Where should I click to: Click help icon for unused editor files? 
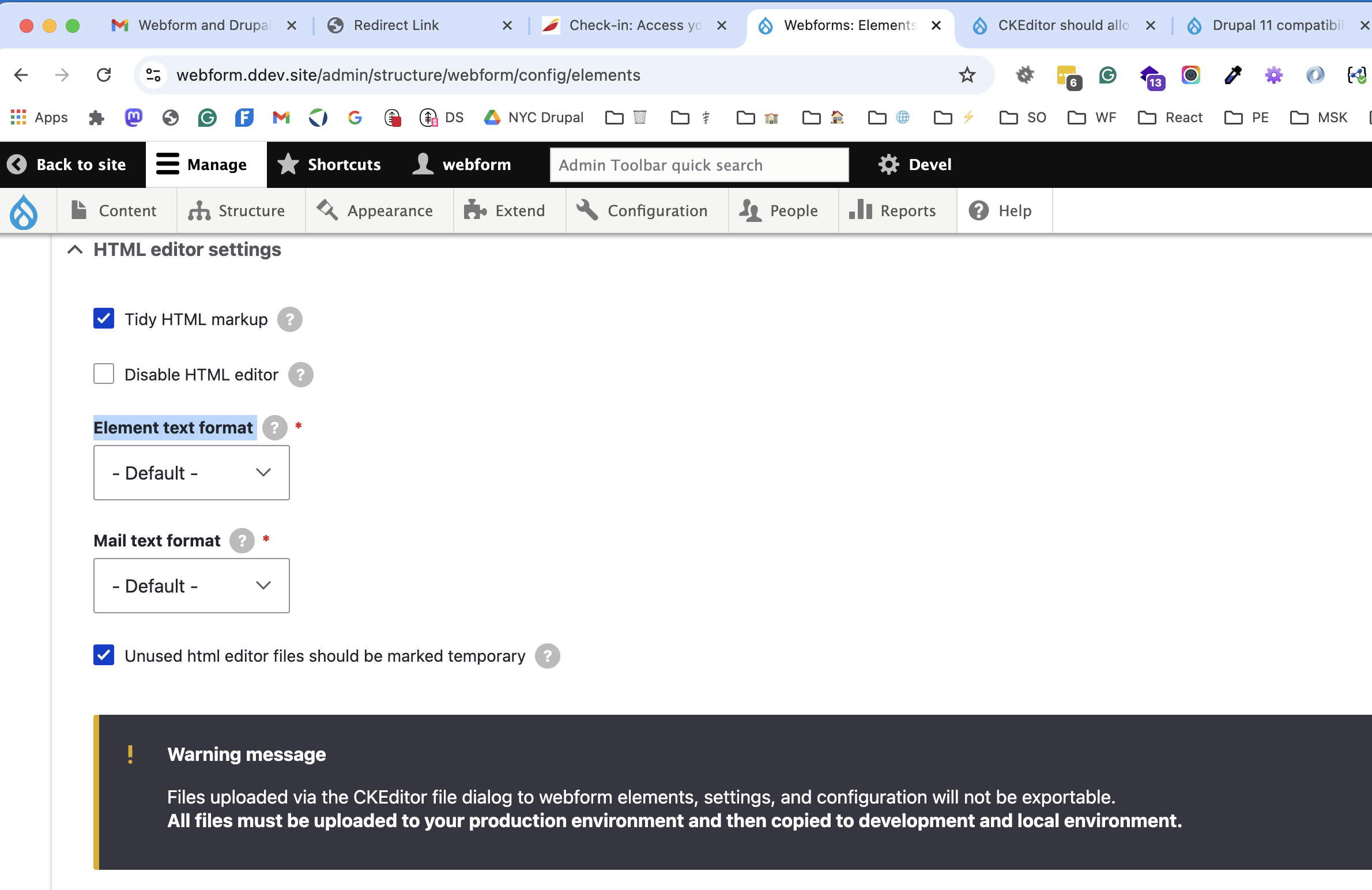coord(547,656)
